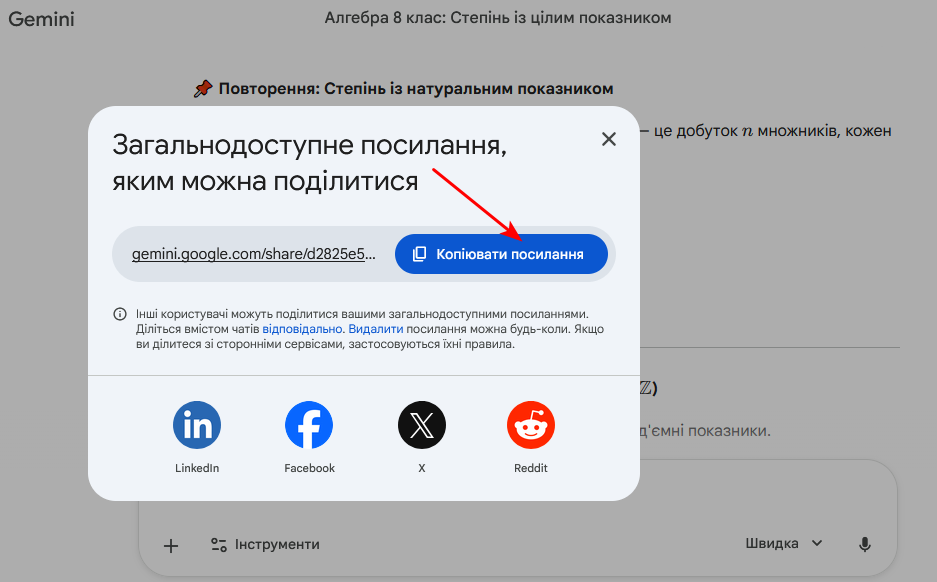
Task: Select the gemini.google.com share URL
Action: tap(254, 255)
